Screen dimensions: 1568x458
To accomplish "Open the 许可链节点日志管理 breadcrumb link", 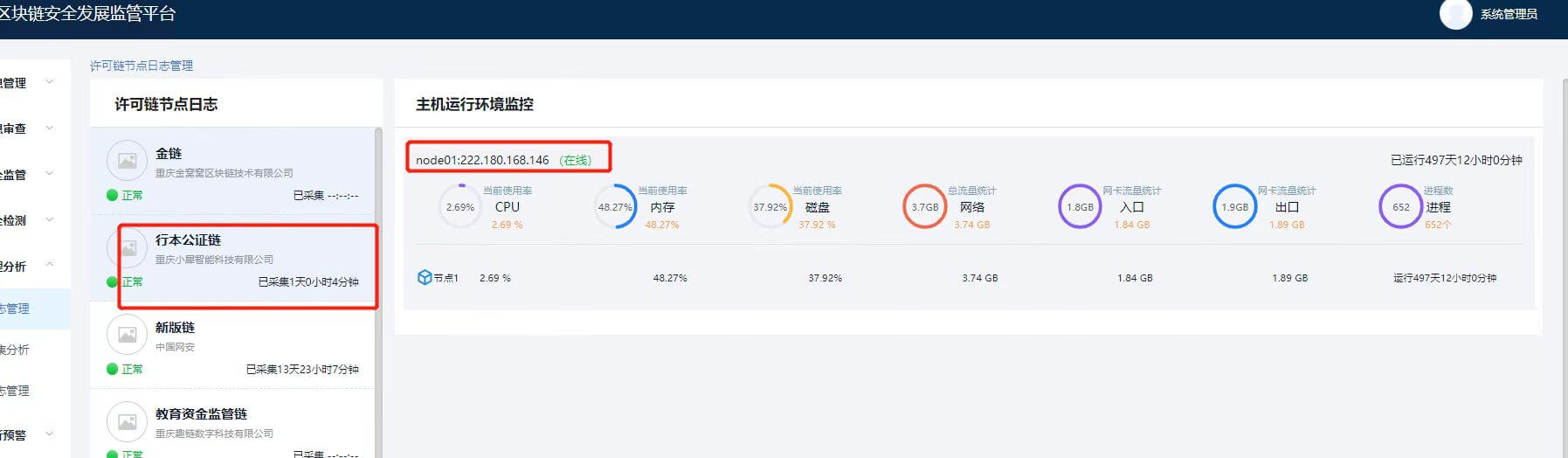I will pos(142,66).
